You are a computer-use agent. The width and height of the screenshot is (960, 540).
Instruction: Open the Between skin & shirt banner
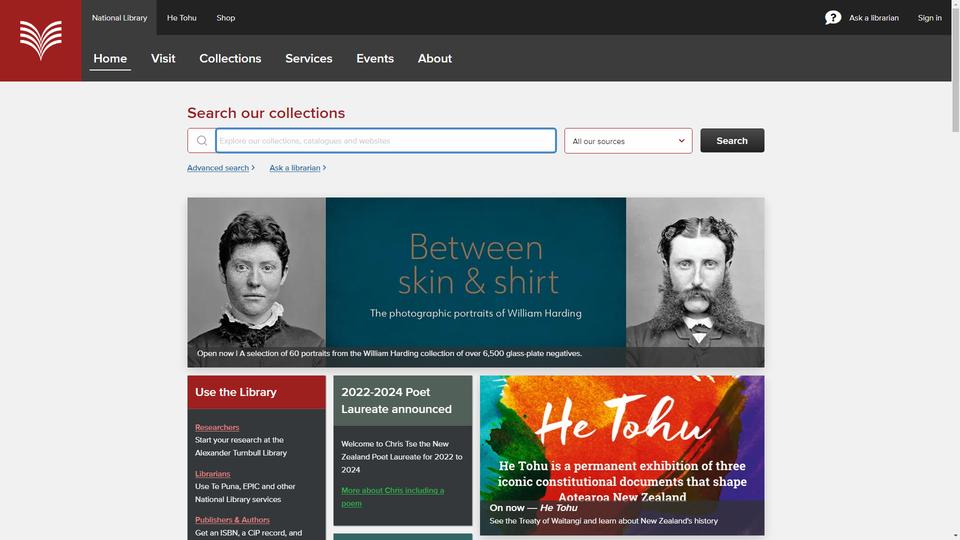pyautogui.click(x=476, y=282)
